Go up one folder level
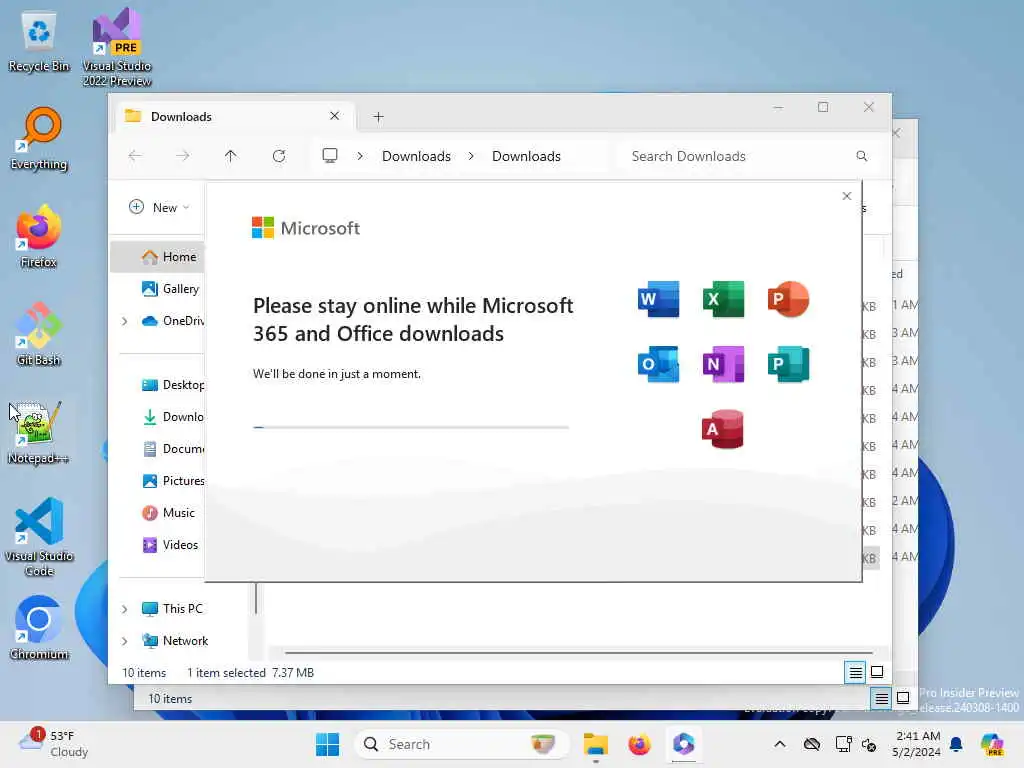The width and height of the screenshot is (1024, 768). [x=231, y=156]
